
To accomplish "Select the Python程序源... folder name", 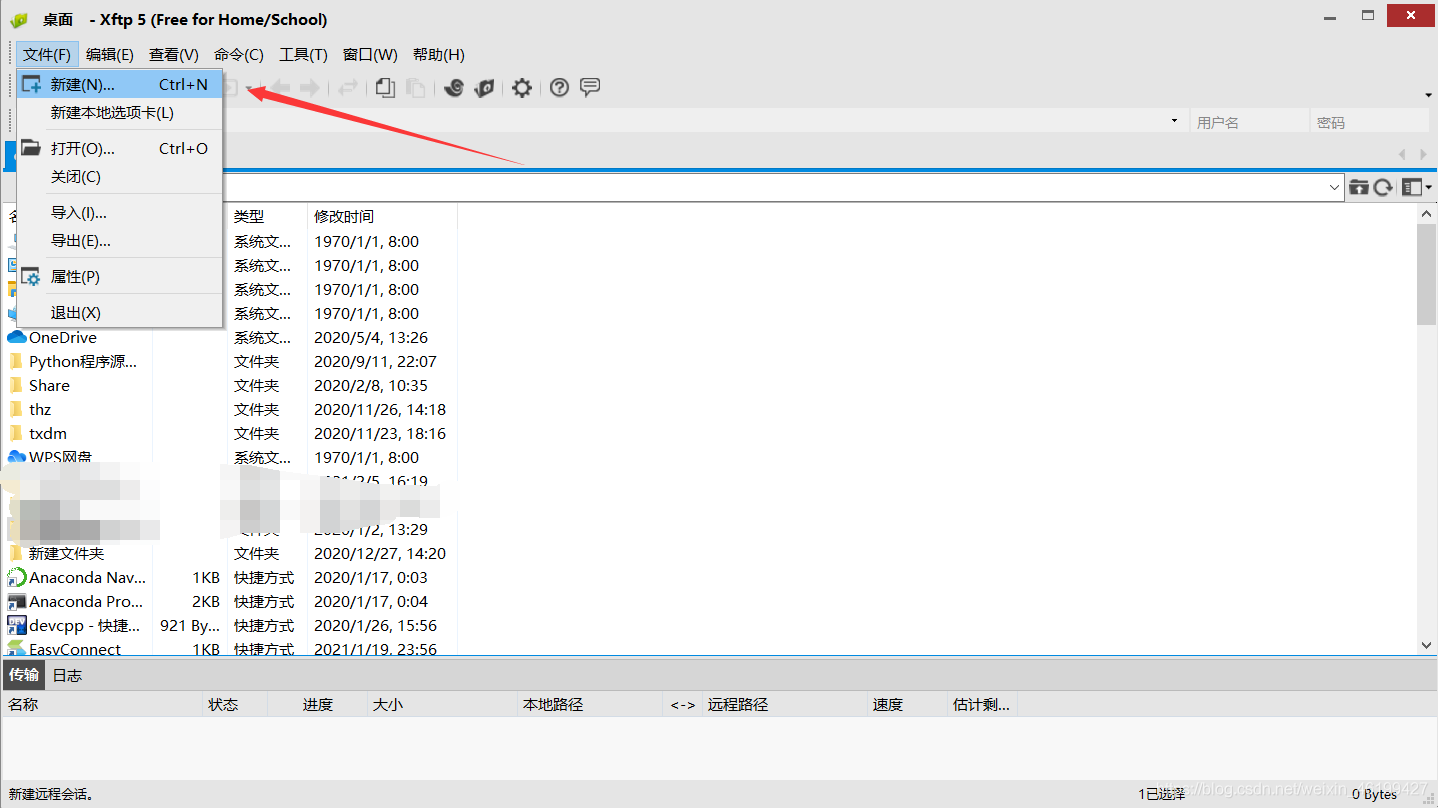I will pos(83,361).
